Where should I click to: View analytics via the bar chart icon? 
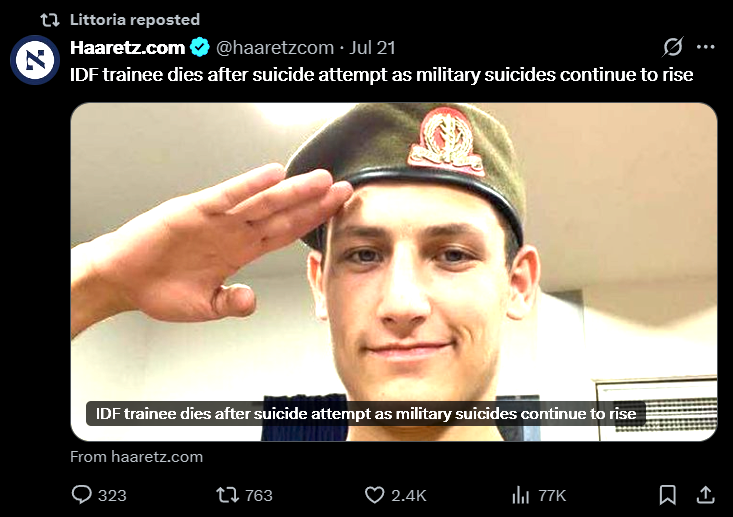pyautogui.click(x=520, y=495)
